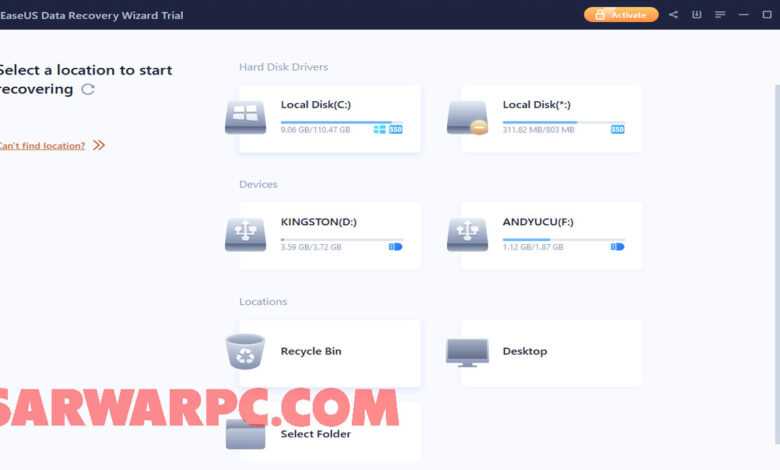Select the ANDYUCU(F:) device
780x470 pixels.
click(552, 236)
